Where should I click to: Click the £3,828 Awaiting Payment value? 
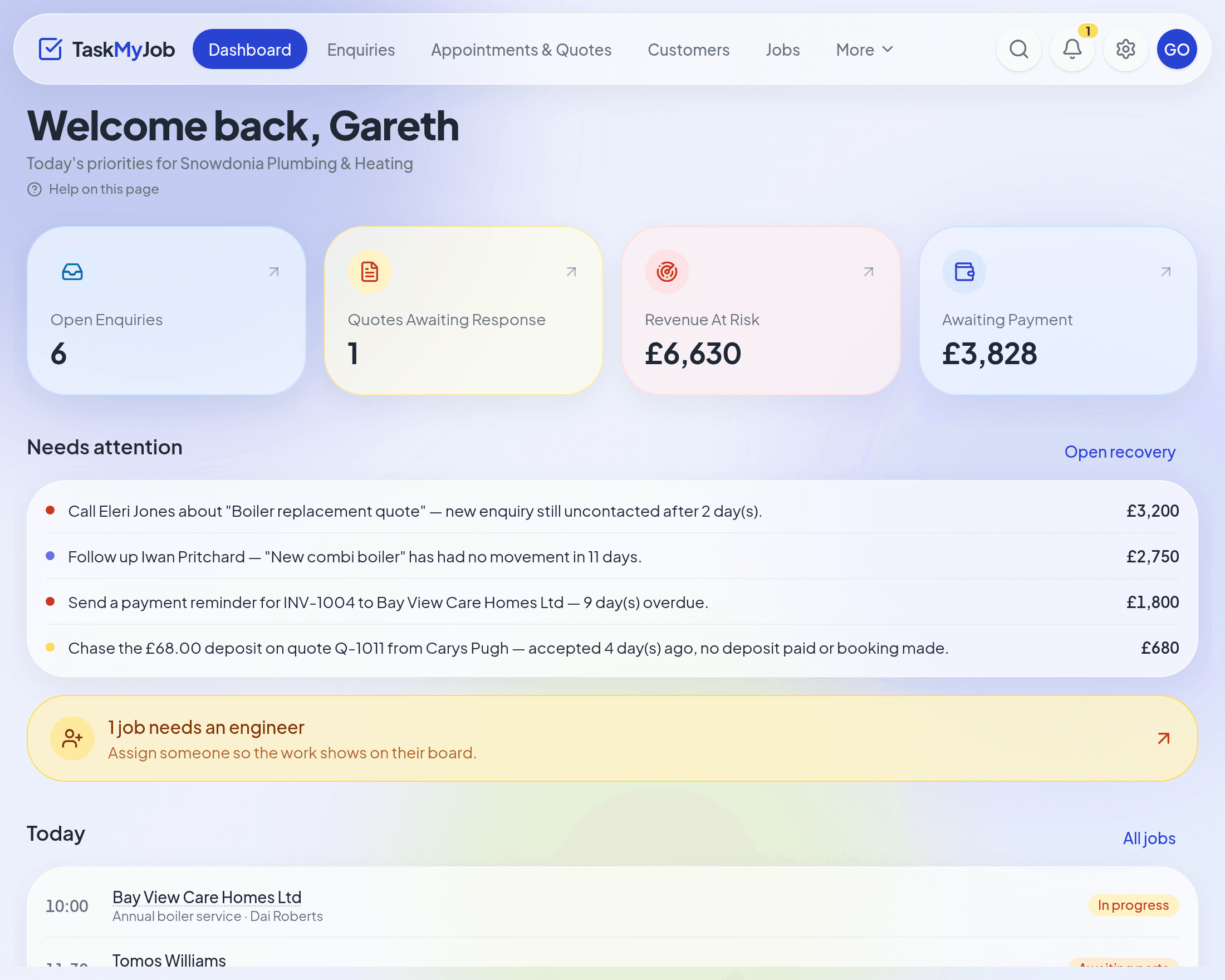tap(989, 354)
